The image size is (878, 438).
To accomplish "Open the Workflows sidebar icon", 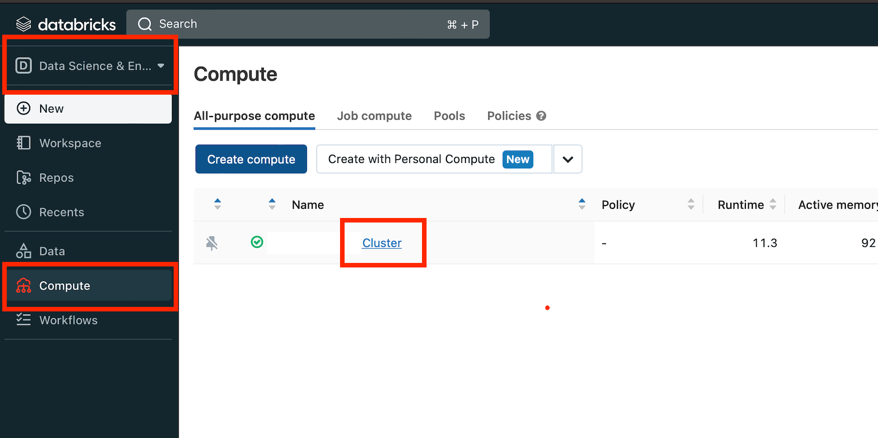I will [x=24, y=320].
